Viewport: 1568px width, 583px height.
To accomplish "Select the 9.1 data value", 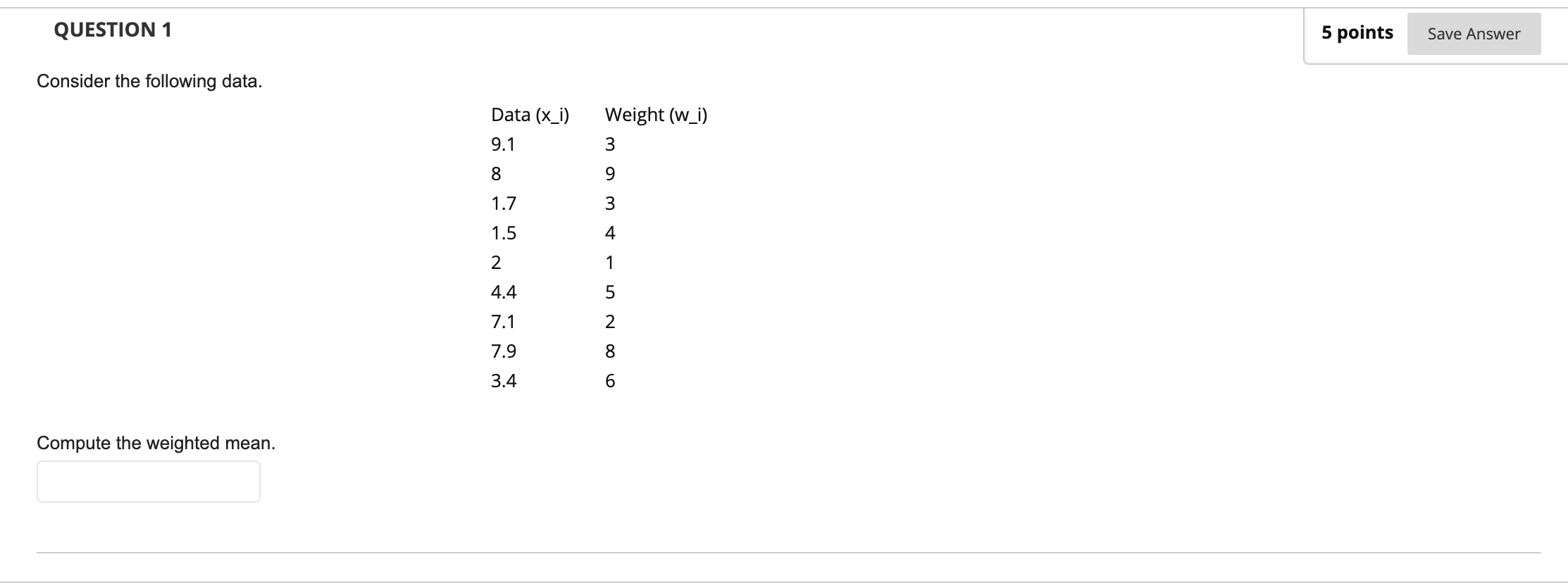I will 503,144.
